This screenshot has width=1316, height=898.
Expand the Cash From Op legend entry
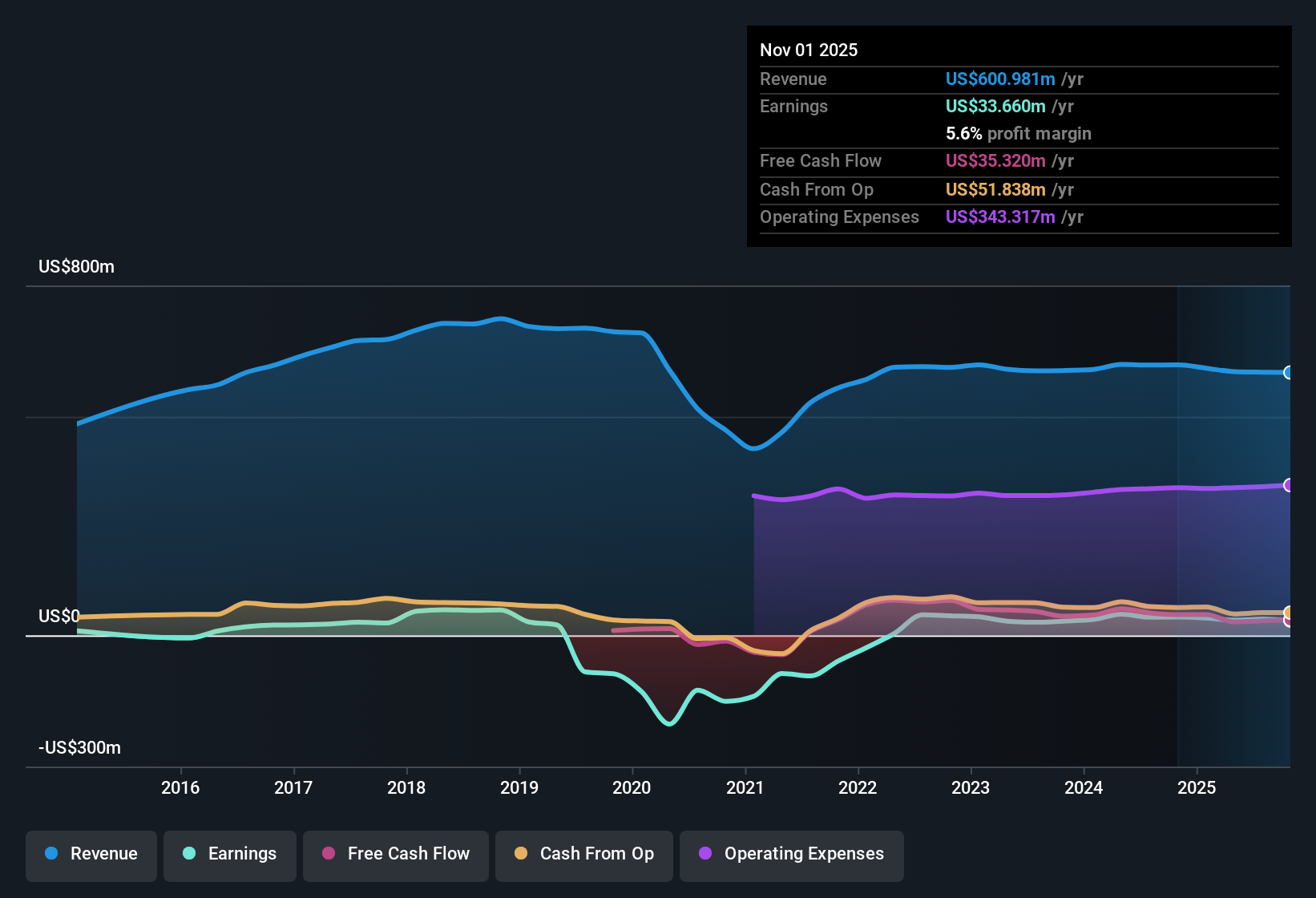[583, 854]
